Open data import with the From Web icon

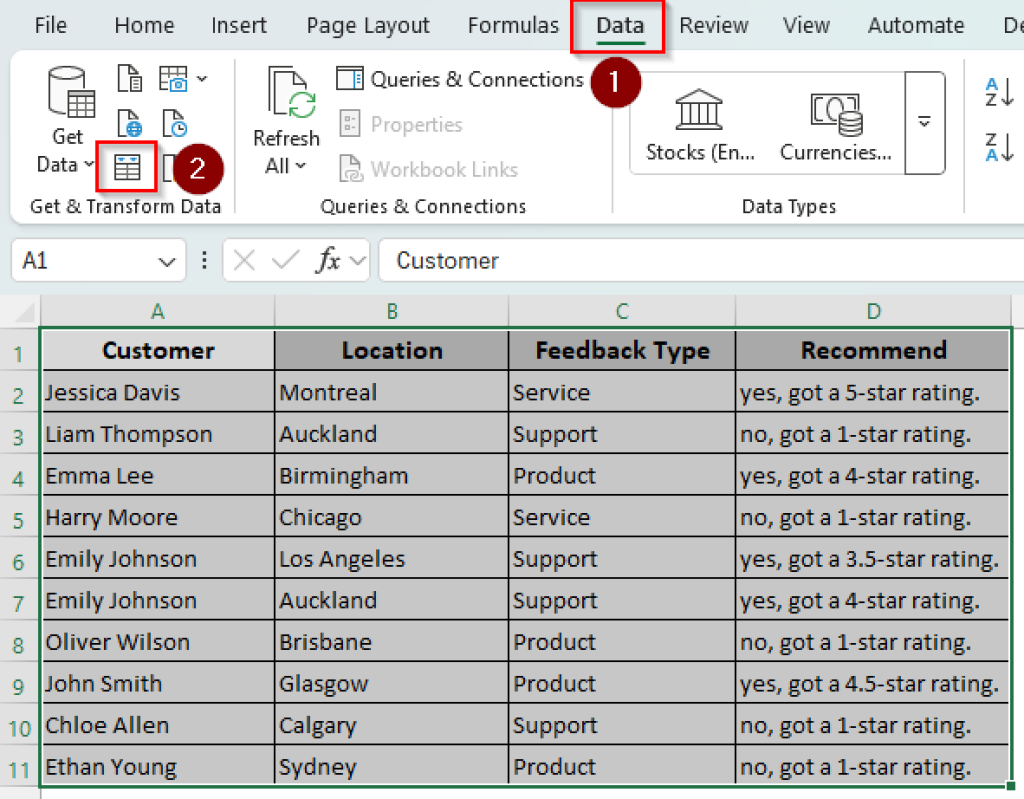129,121
